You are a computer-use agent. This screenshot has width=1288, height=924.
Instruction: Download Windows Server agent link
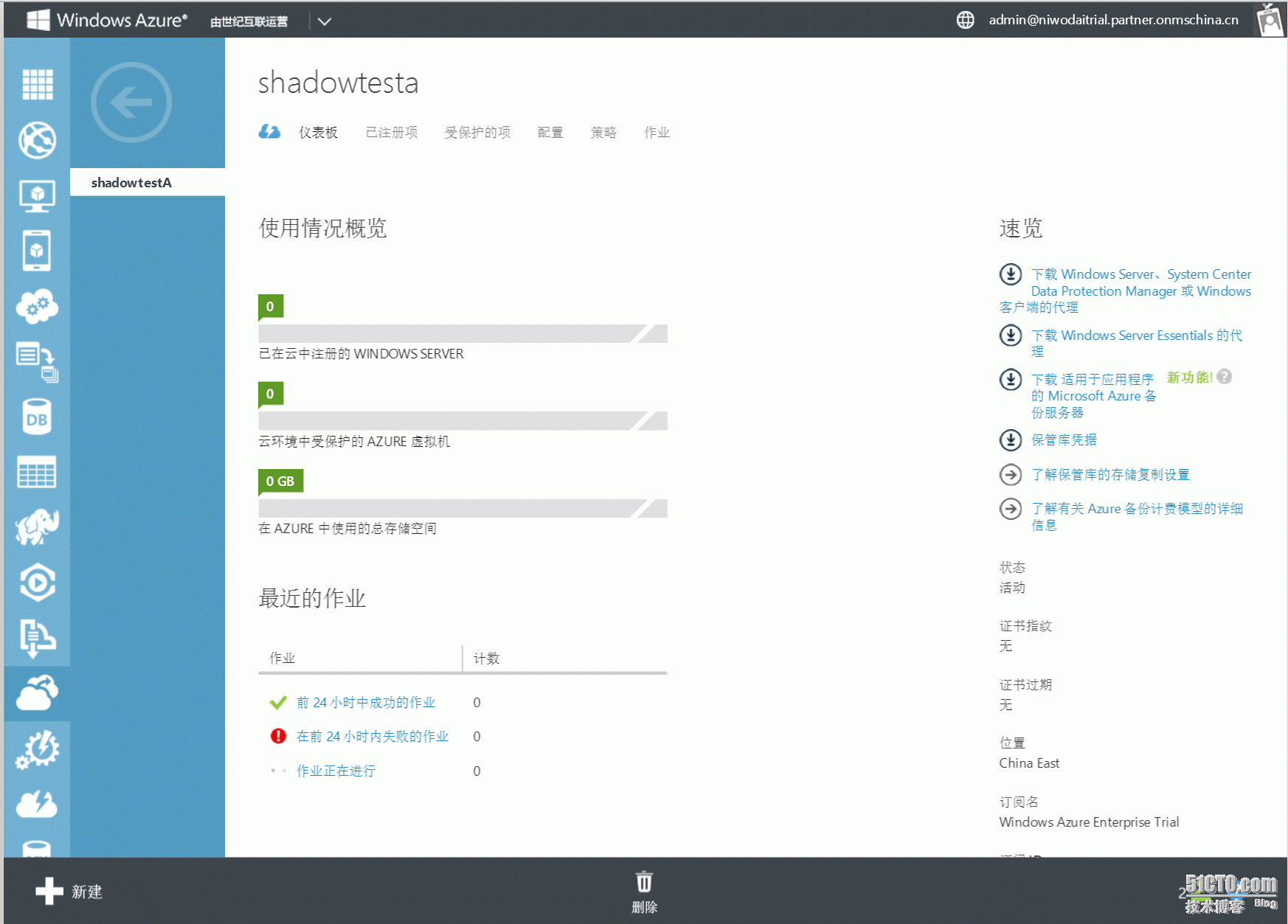pos(1126,291)
